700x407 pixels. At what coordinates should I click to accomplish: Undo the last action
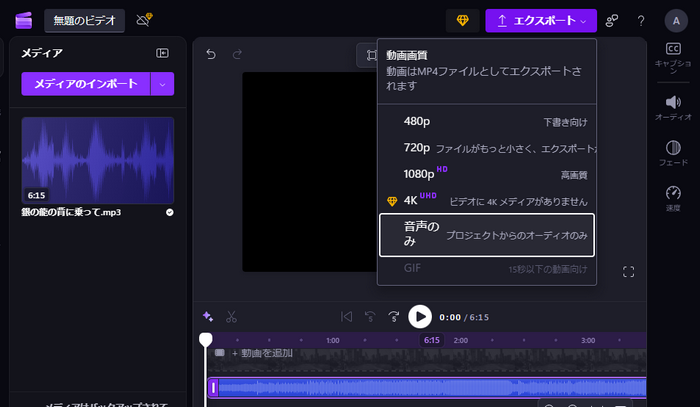pyautogui.click(x=211, y=54)
